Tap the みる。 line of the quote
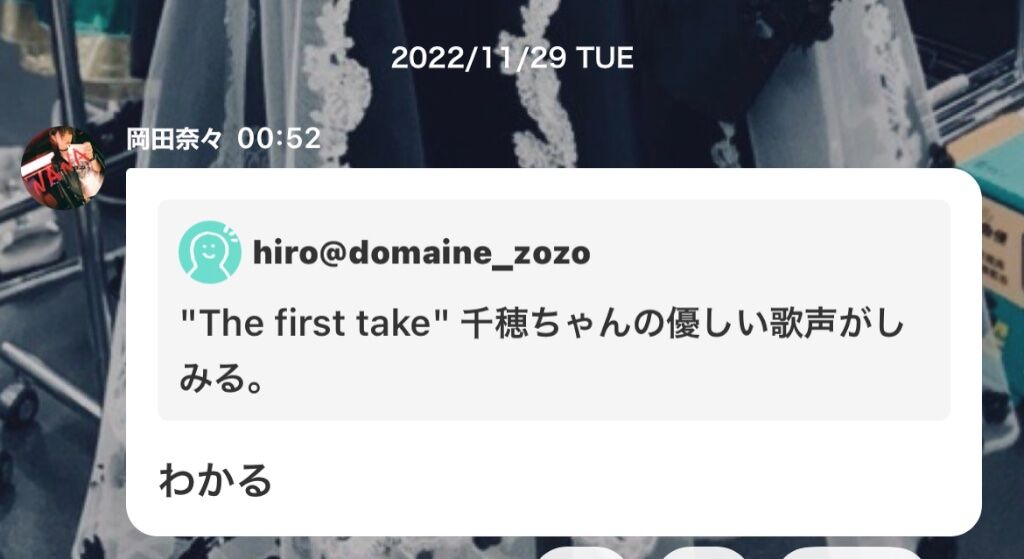This screenshot has height=559, width=1024. click(x=221, y=377)
